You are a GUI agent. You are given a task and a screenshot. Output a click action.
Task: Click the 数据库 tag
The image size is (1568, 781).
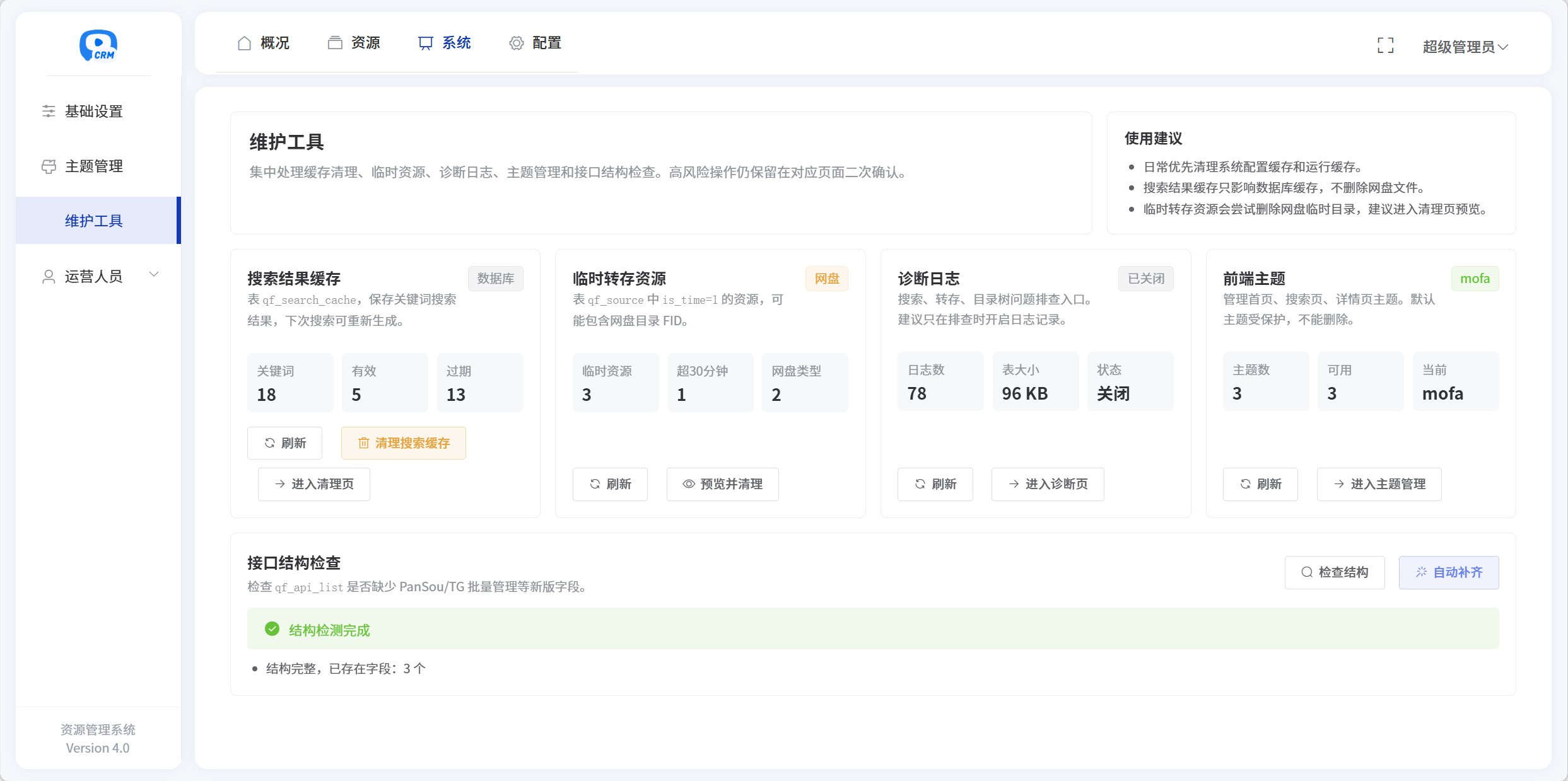pos(496,279)
